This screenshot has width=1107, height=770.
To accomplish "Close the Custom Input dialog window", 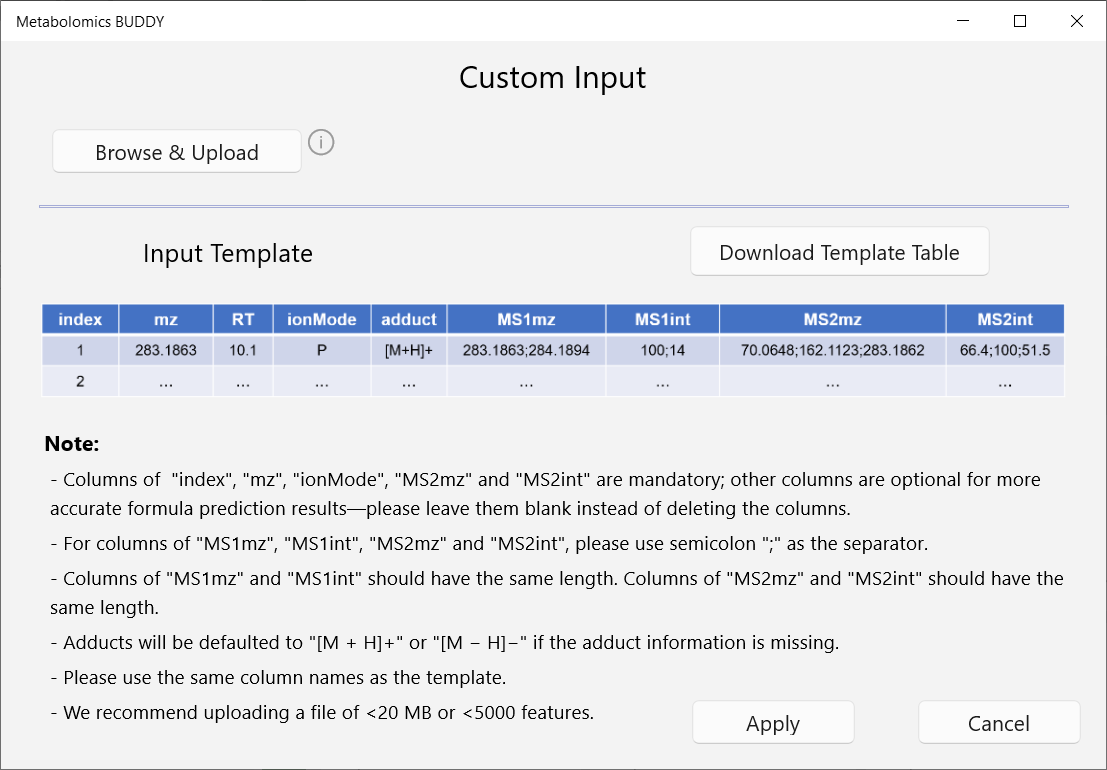I will click(x=1076, y=21).
